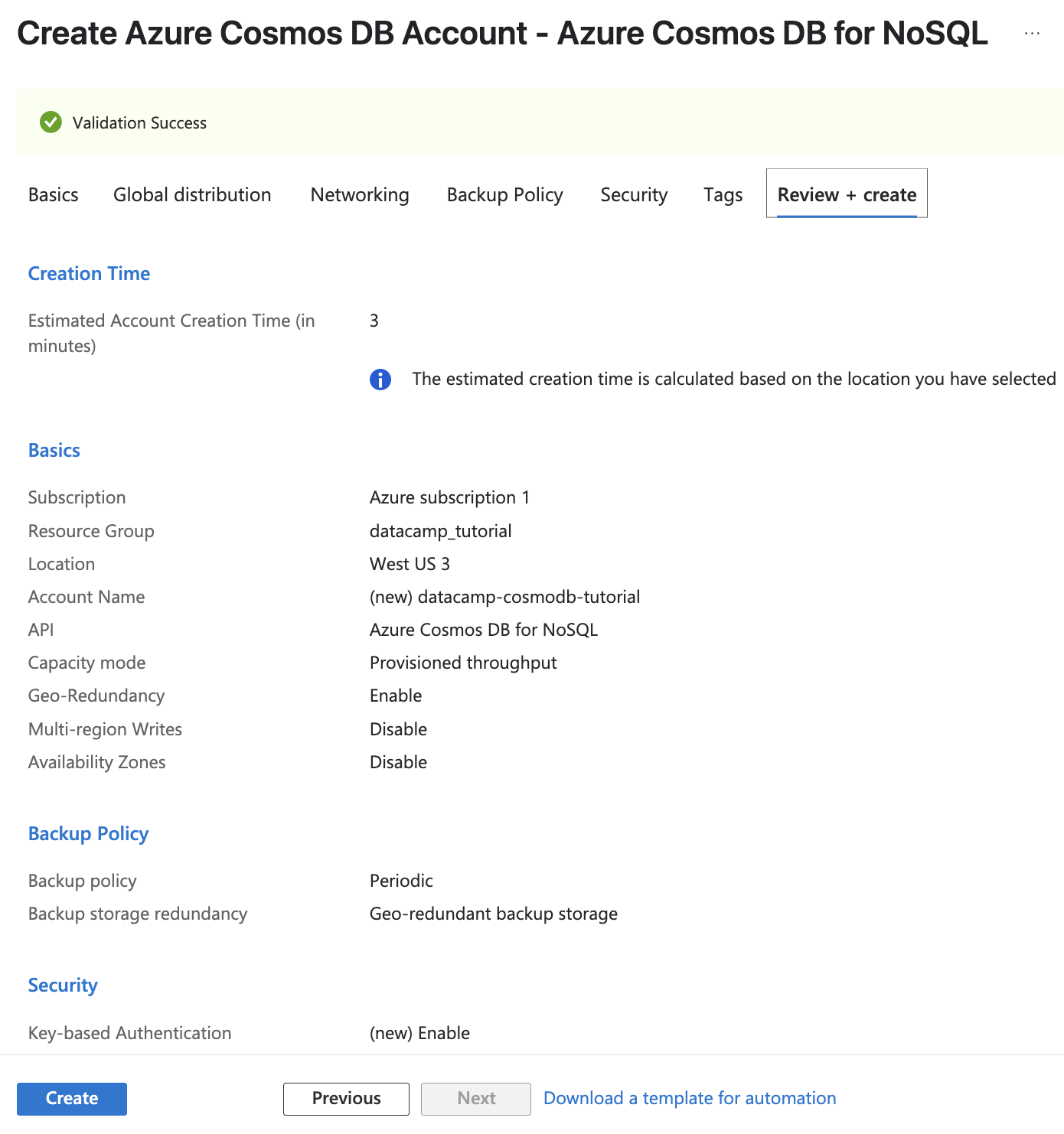The width and height of the screenshot is (1064, 1134).
Task: Select the datacamp_tutorial resource group value
Action: coord(441,532)
